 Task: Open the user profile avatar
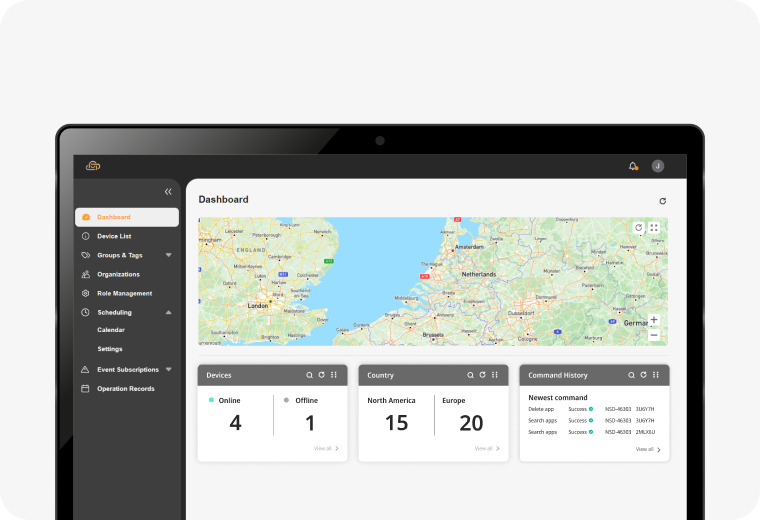(x=658, y=166)
